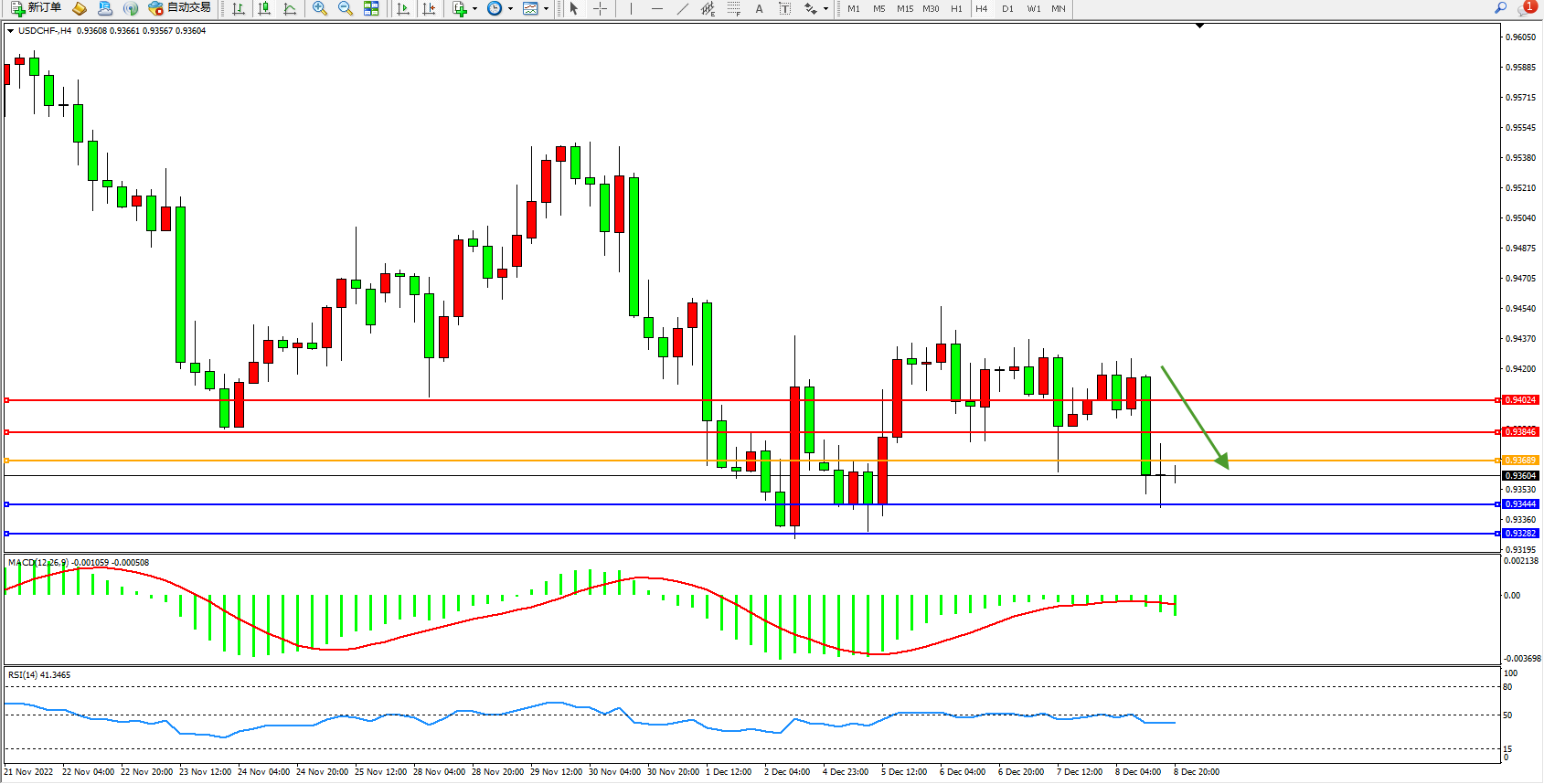Select the D1 timeframe
This screenshot has width=1544, height=784.
pos(1007,8)
